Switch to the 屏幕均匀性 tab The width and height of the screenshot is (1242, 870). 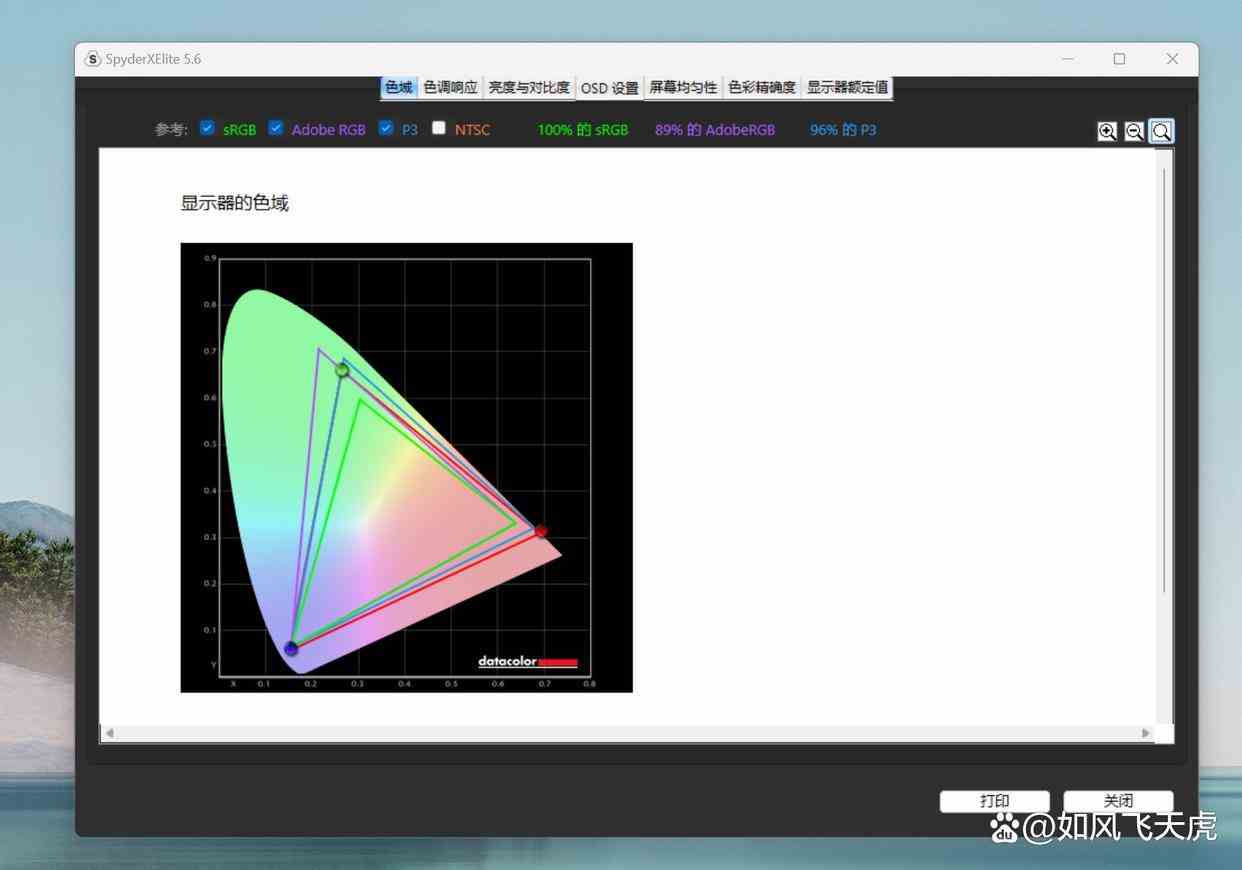point(683,87)
